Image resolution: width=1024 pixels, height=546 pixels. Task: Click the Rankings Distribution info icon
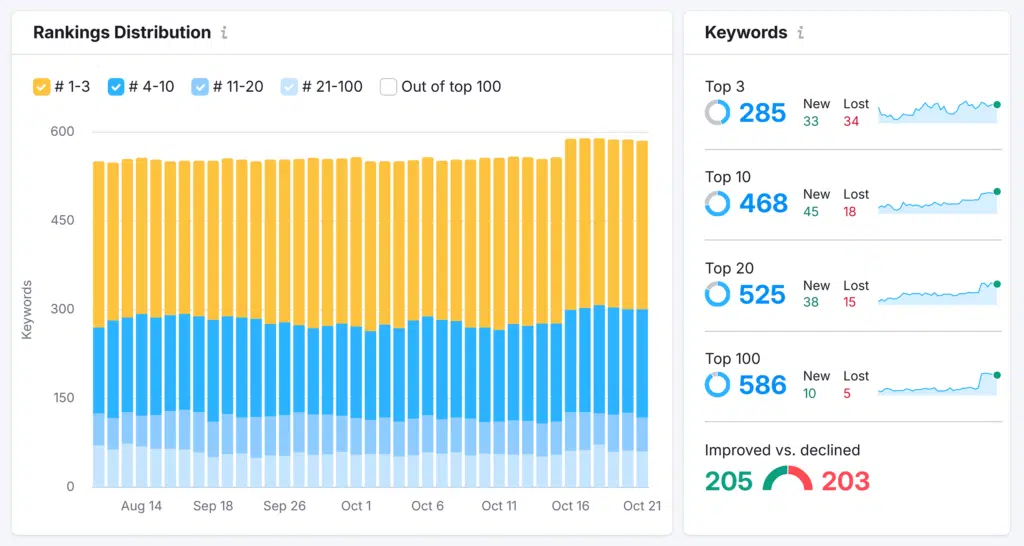pyautogui.click(x=224, y=33)
